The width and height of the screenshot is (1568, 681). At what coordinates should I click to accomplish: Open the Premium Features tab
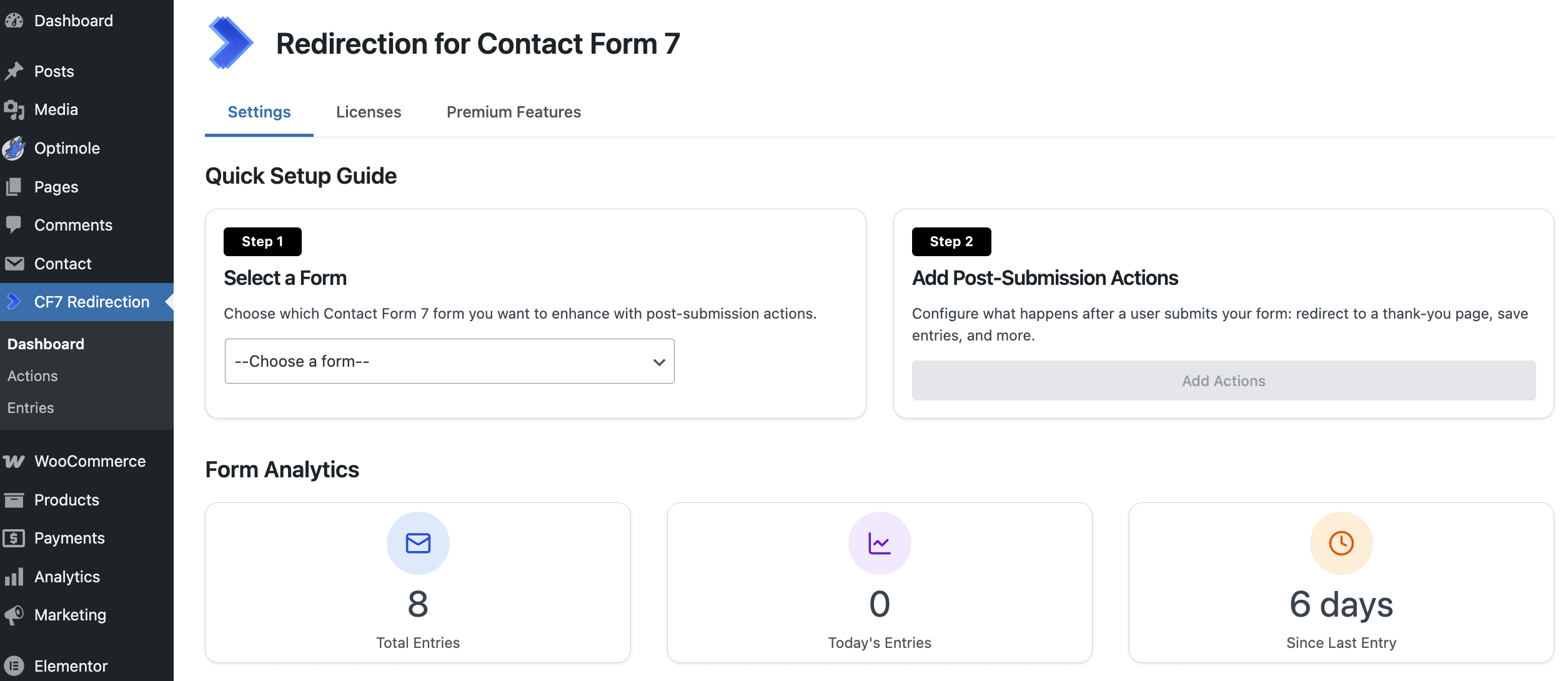(514, 112)
